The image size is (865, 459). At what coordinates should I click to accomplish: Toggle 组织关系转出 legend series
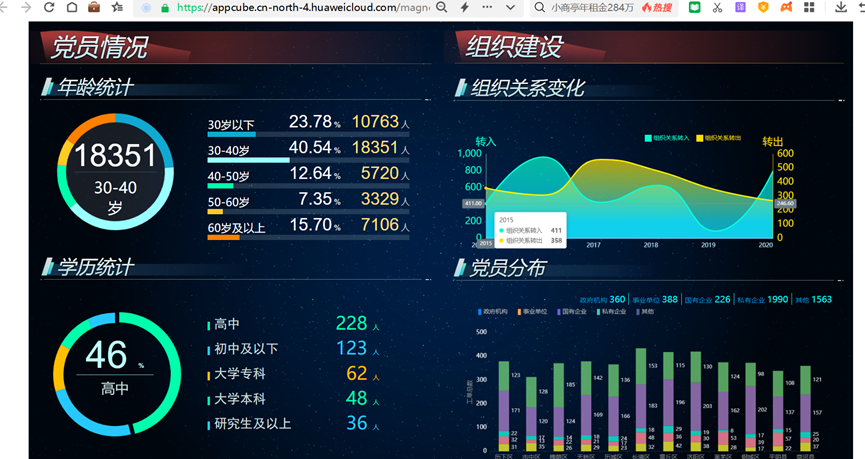coord(718,138)
